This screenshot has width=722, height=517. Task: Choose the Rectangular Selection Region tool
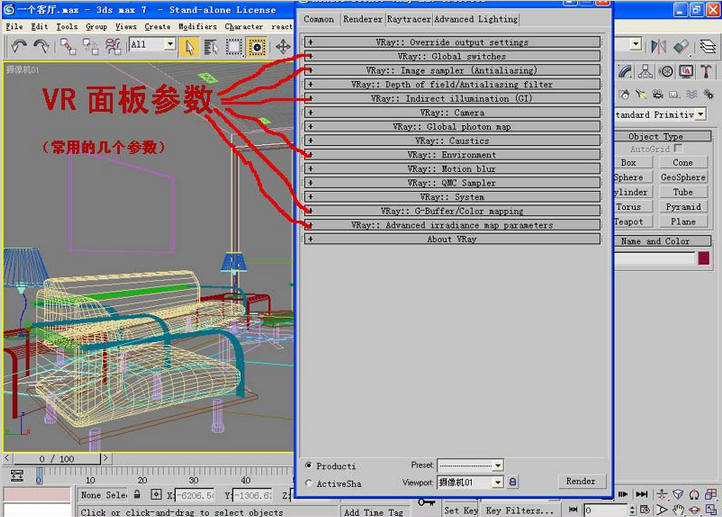point(234,47)
